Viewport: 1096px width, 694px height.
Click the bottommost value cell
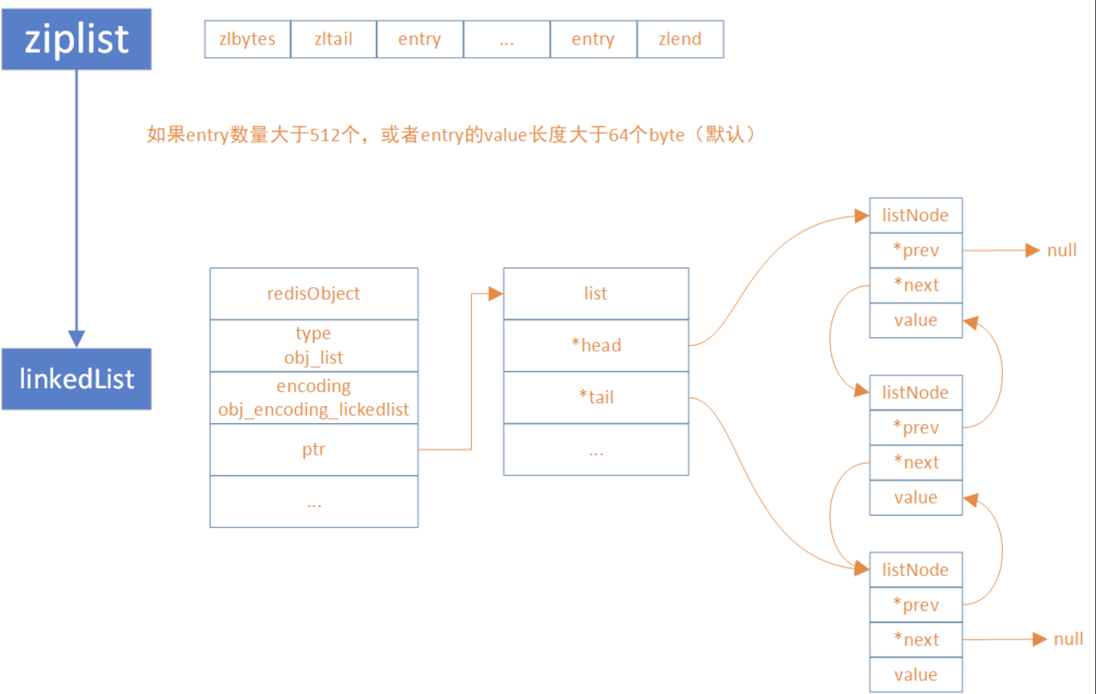[x=915, y=675]
